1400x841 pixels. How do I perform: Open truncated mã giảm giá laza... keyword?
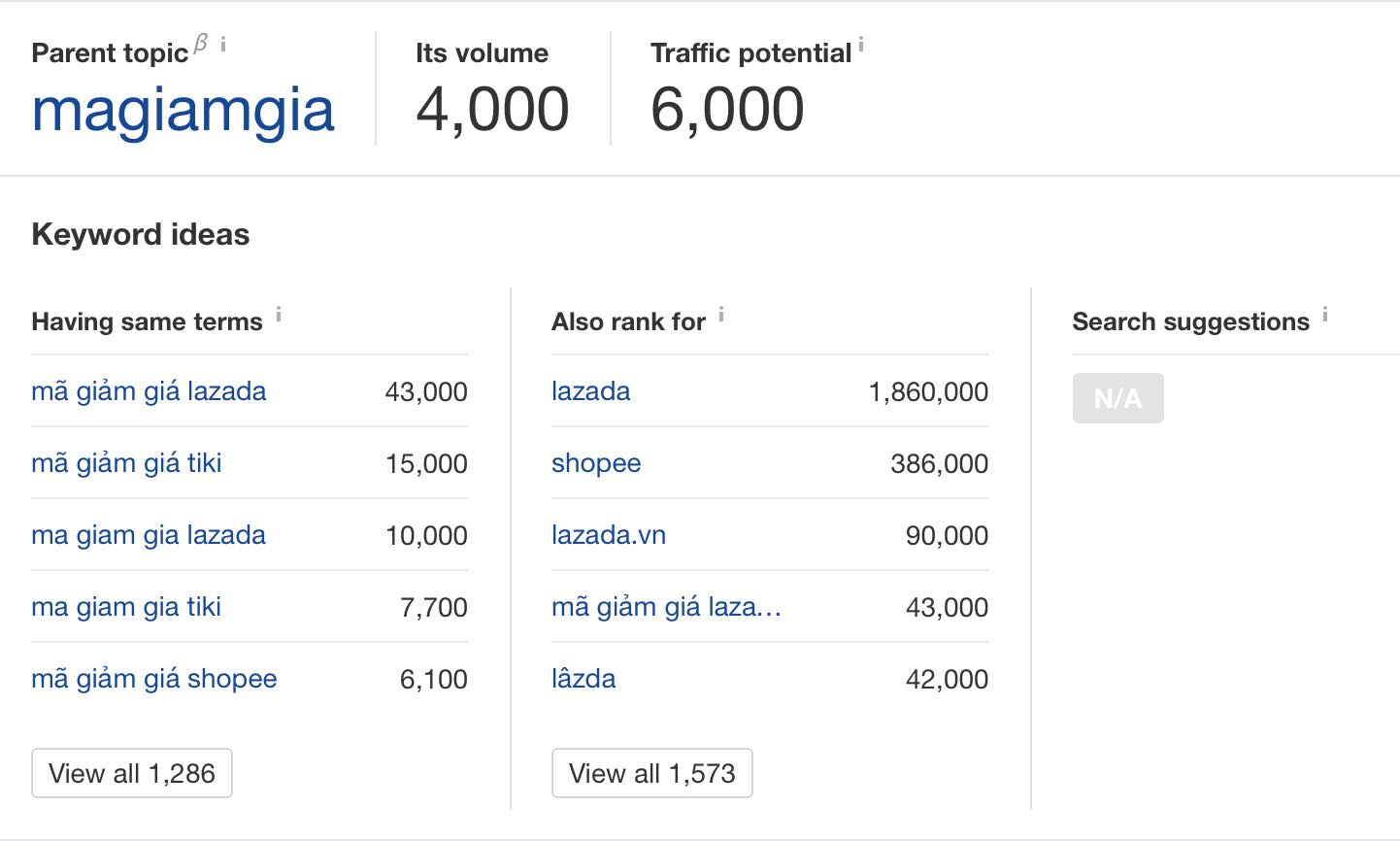pos(666,607)
